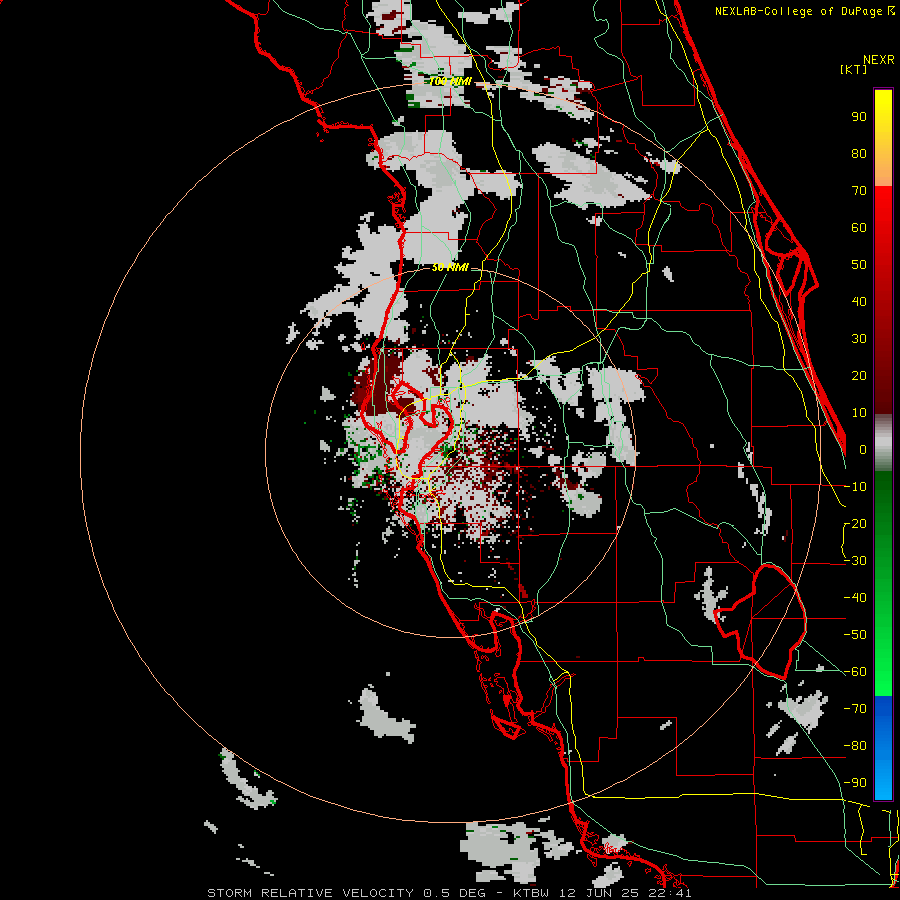Viewport: 900px width, 900px height.
Task: Click the 12 JUN 25 date in footer
Action: (599, 893)
